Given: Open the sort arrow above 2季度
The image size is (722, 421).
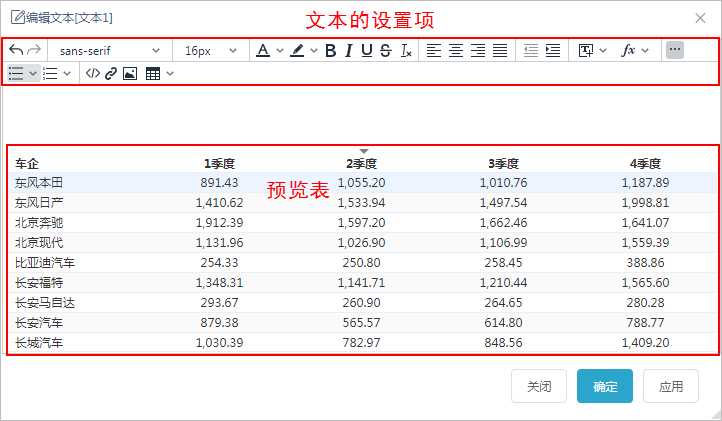Looking at the screenshot, I should (x=364, y=151).
